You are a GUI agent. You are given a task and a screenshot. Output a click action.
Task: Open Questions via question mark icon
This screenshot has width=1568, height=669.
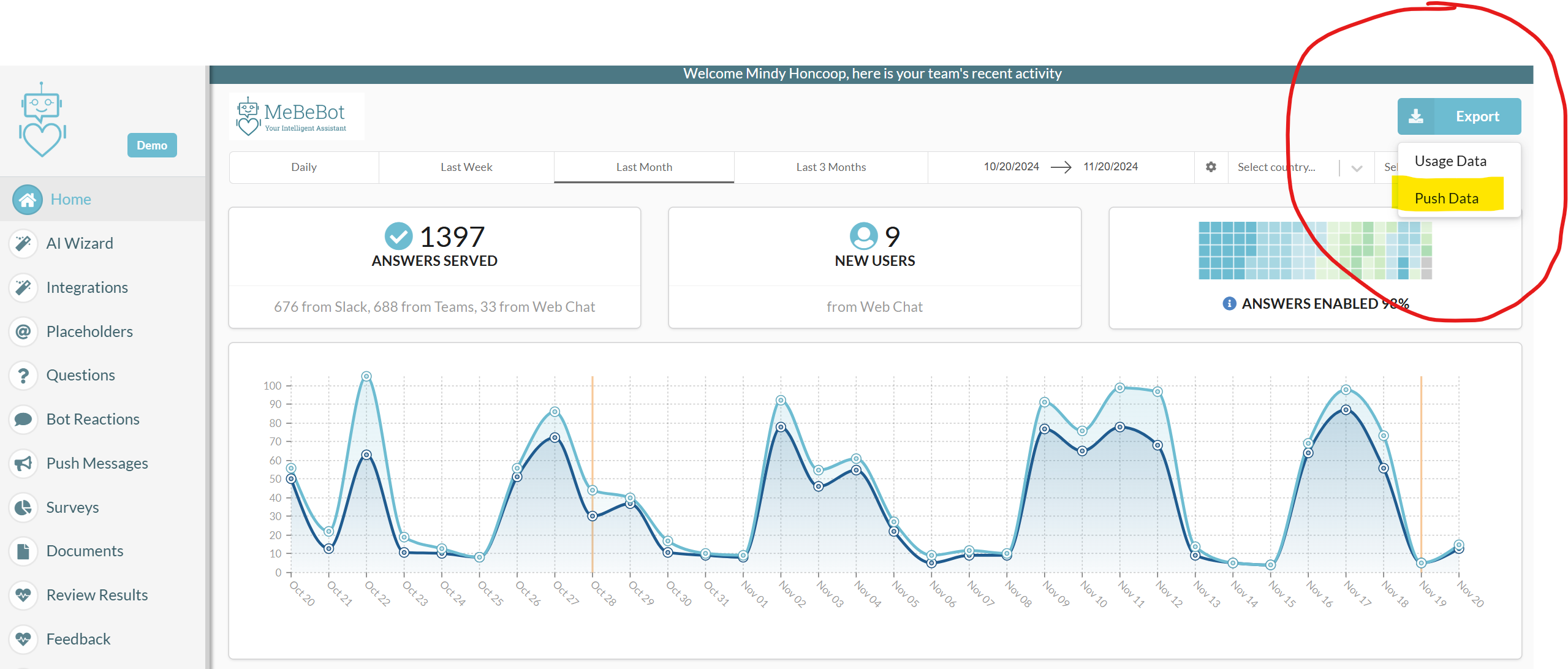23,376
